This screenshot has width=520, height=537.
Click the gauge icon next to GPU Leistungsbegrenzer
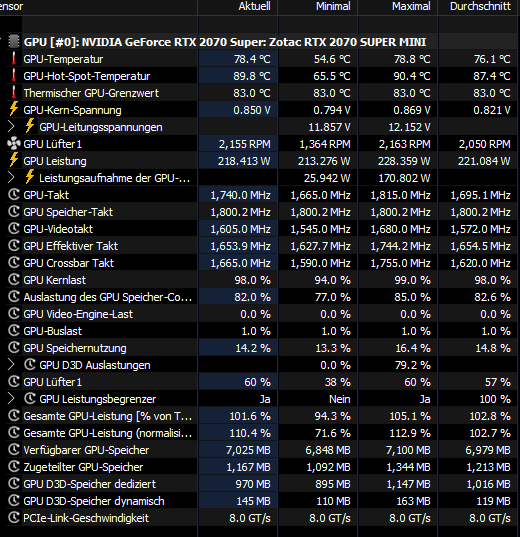30,399
